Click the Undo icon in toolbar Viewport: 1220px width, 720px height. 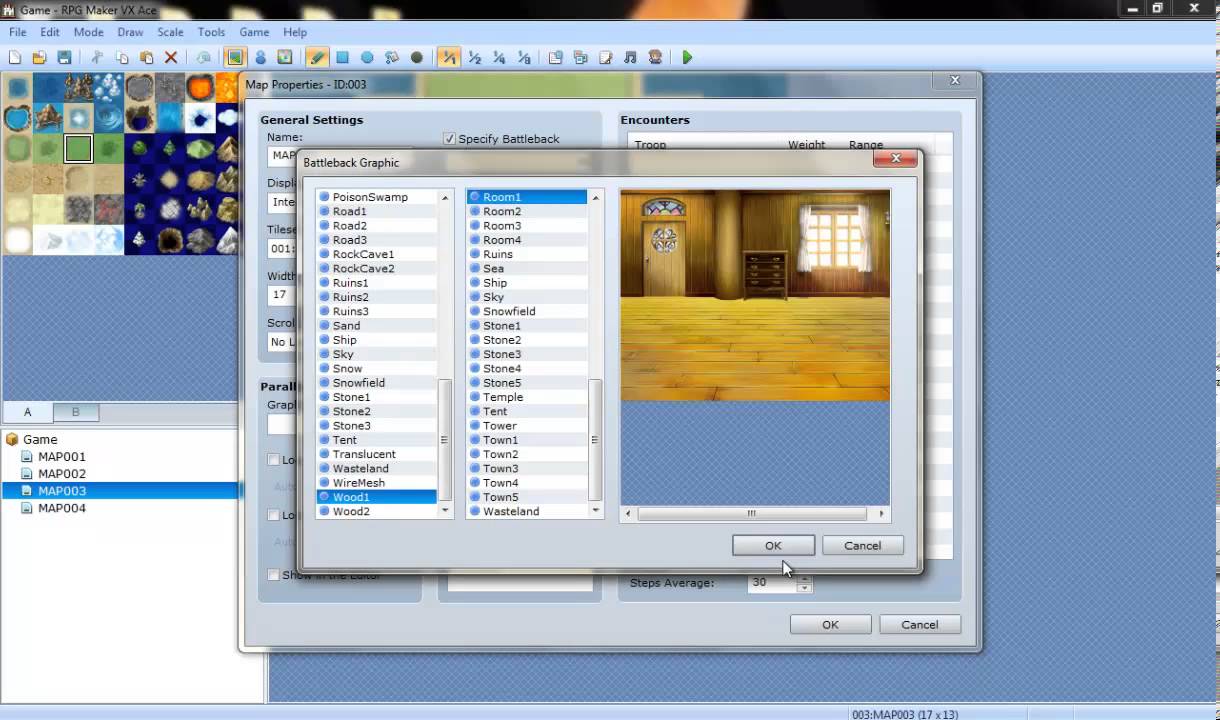pos(203,58)
